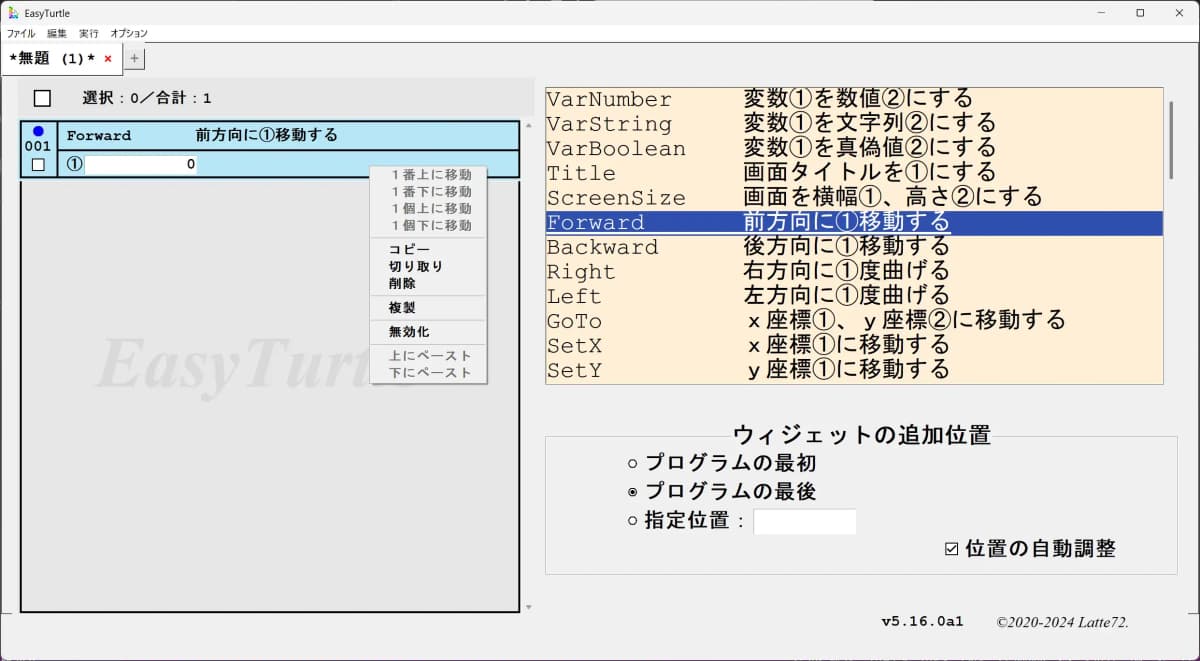Check the selection box of widget 001
This screenshot has height=661, width=1200.
pyautogui.click(x=38, y=165)
